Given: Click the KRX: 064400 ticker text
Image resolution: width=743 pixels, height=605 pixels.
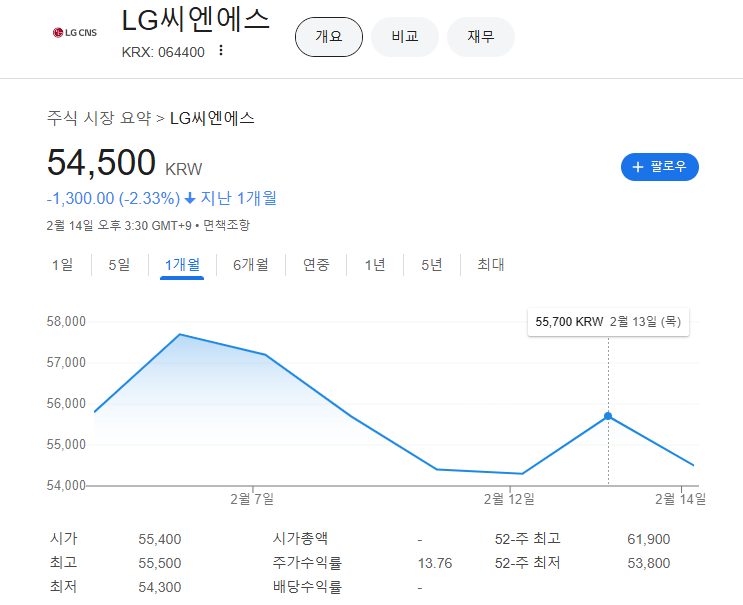Looking at the screenshot, I should 163,52.
